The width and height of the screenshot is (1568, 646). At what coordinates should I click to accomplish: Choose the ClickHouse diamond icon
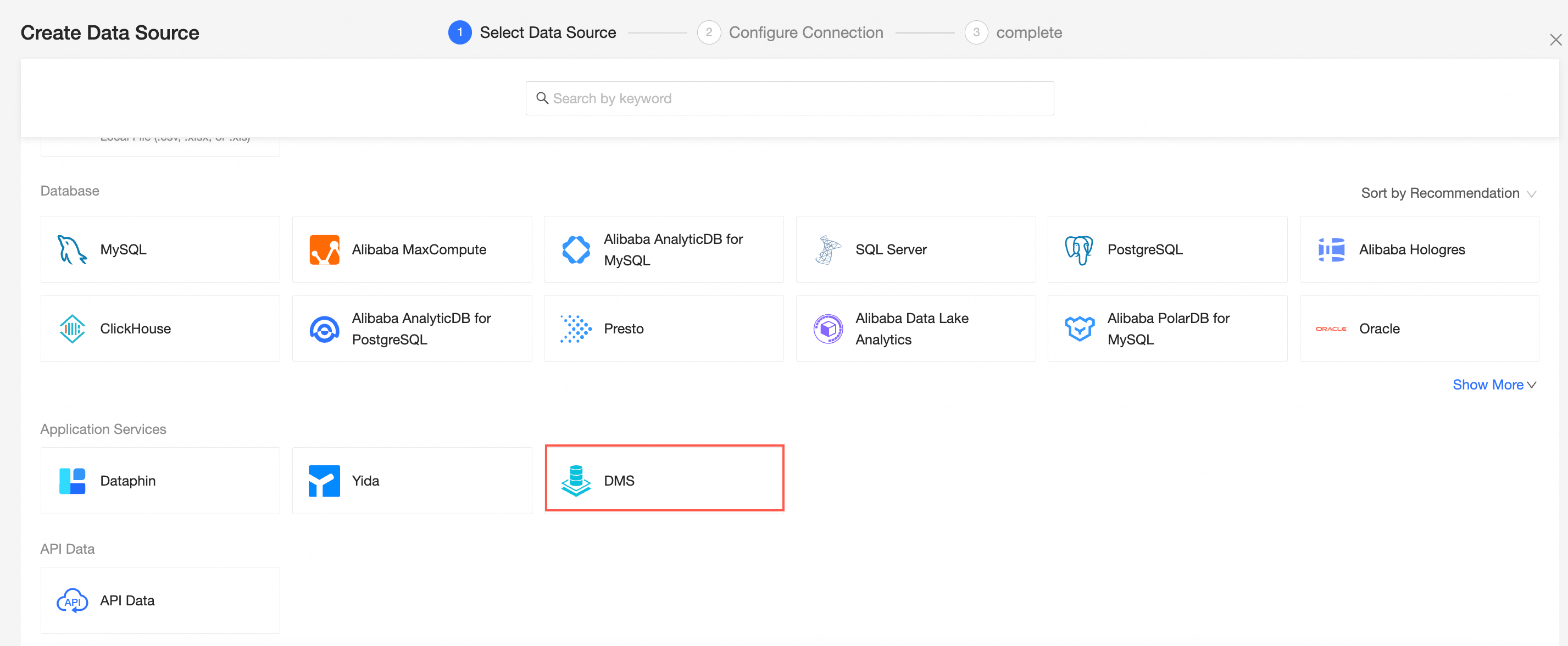coord(72,329)
